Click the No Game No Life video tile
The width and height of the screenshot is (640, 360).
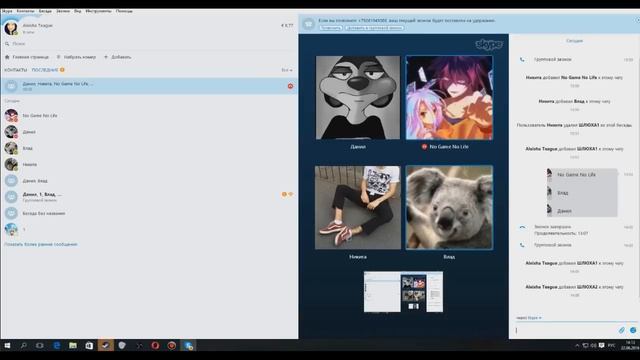tap(449, 98)
